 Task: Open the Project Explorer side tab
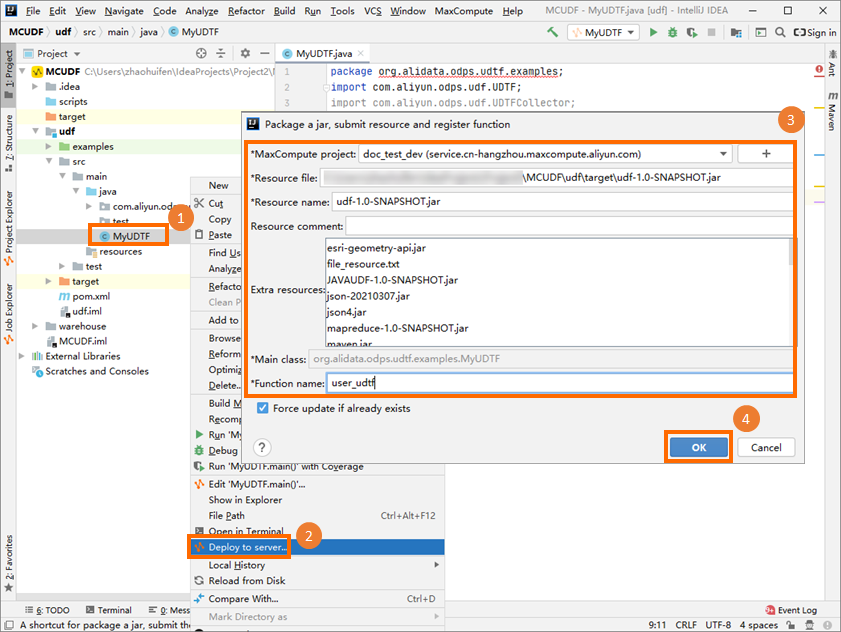(x=9, y=228)
